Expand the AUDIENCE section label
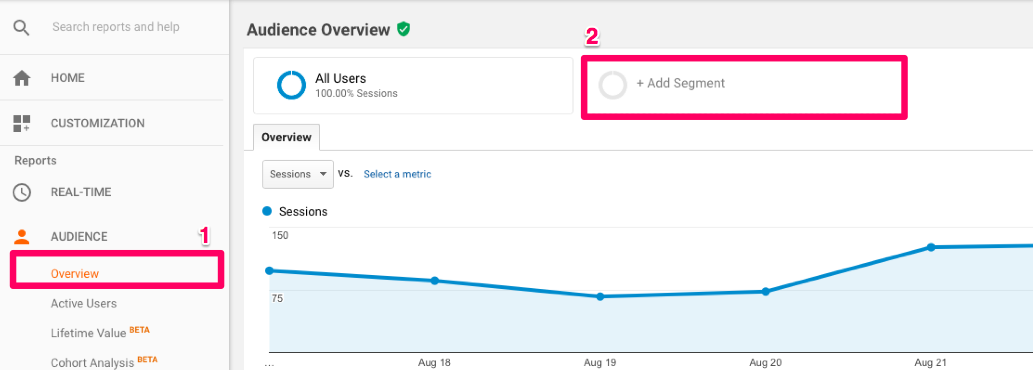 [79, 236]
